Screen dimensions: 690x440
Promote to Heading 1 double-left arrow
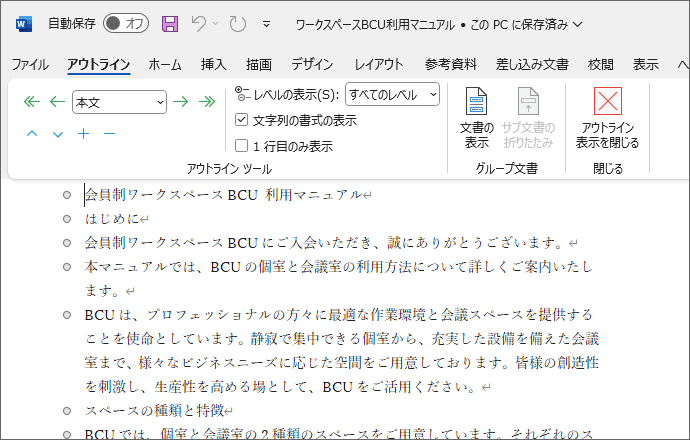click(x=32, y=102)
